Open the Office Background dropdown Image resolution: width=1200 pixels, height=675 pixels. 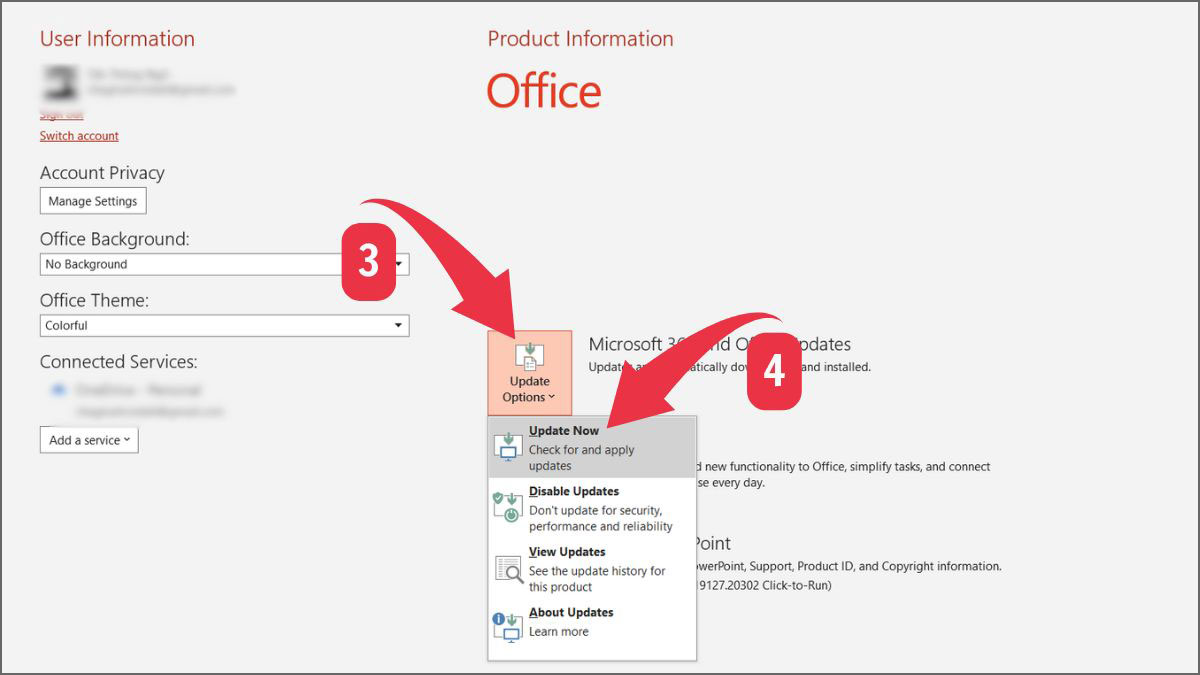click(400, 264)
